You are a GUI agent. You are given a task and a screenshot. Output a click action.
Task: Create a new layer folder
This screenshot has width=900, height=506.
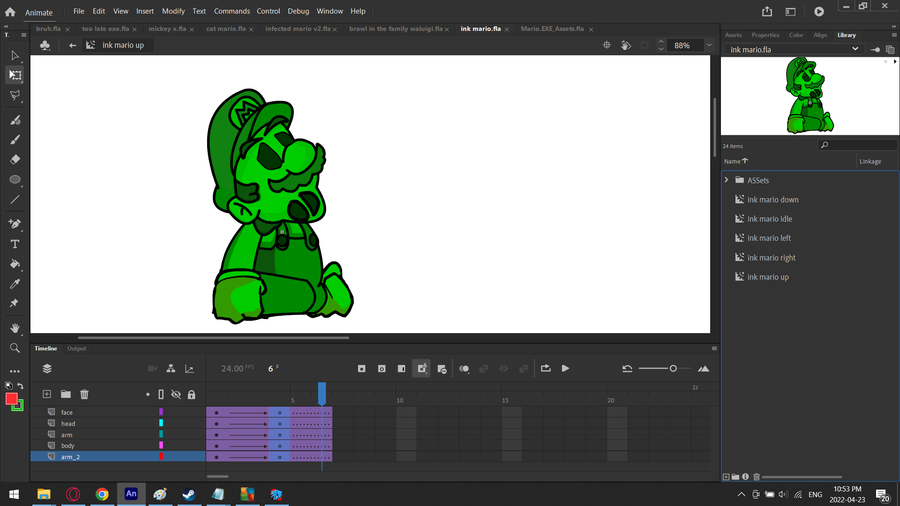pyautogui.click(x=66, y=394)
